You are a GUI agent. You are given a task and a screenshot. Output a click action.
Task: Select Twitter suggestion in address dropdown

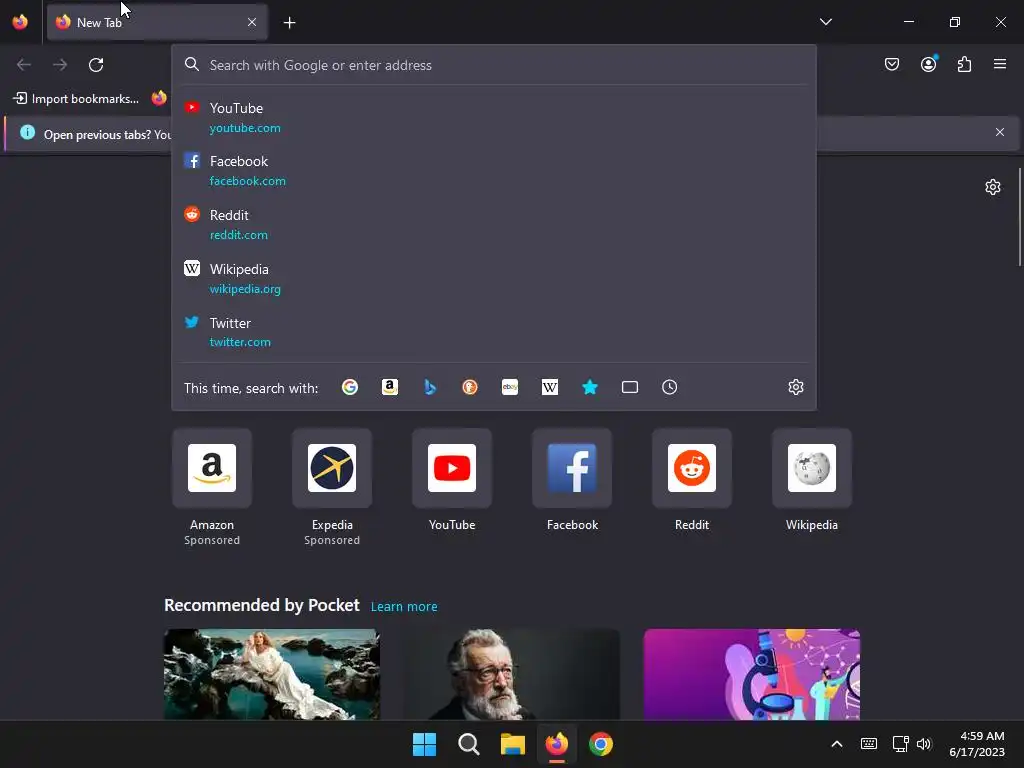(494, 332)
